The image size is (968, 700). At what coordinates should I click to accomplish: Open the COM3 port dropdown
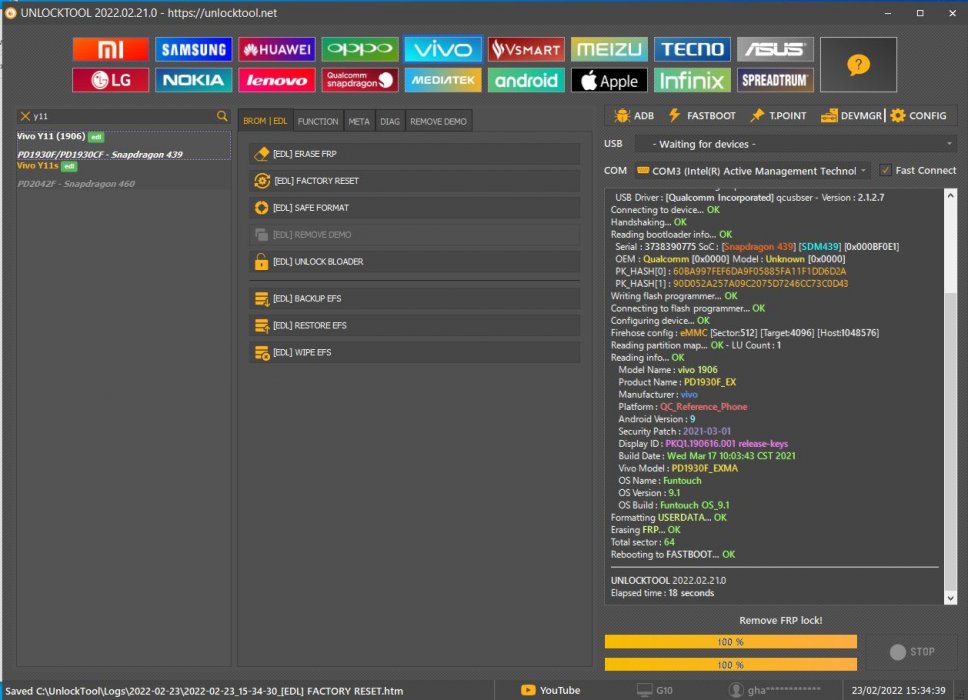tap(752, 171)
